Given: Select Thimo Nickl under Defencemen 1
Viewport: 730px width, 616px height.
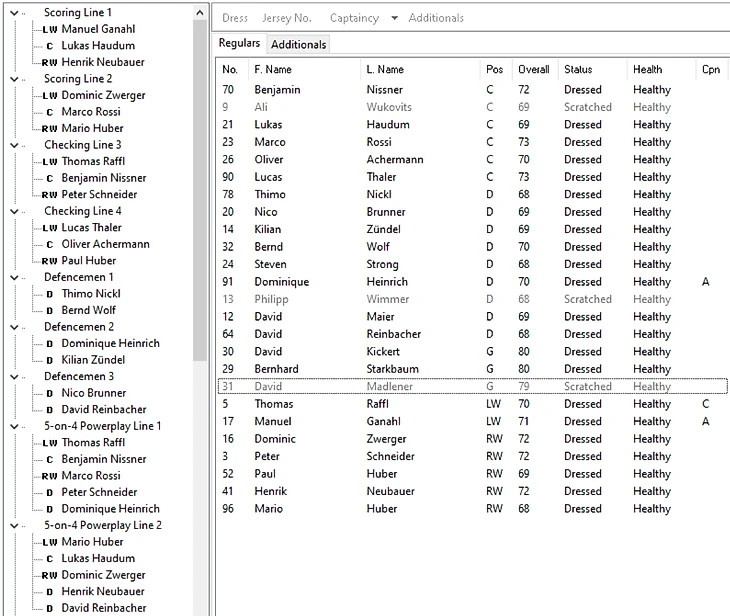Looking at the screenshot, I should (90, 294).
